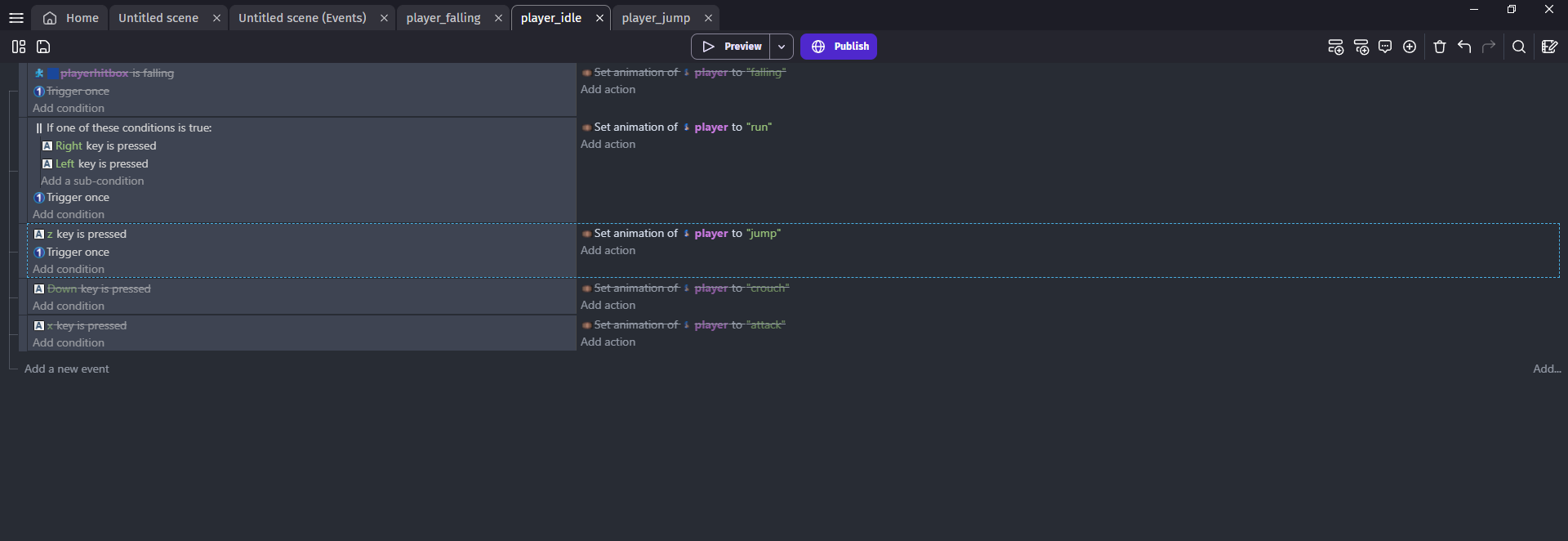
Task: Open the search in events magnifier
Action: coord(1519,47)
